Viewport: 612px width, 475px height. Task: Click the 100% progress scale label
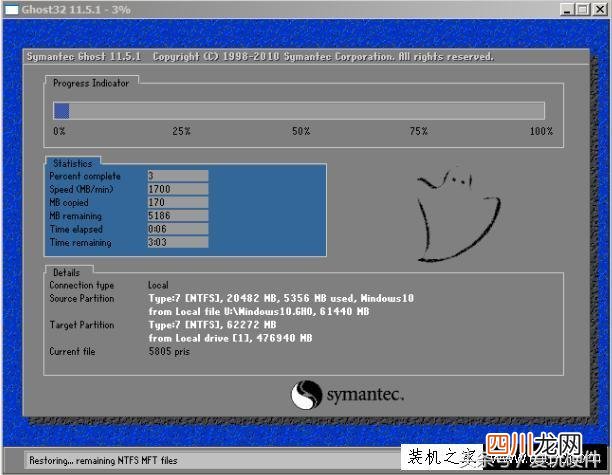(x=541, y=131)
